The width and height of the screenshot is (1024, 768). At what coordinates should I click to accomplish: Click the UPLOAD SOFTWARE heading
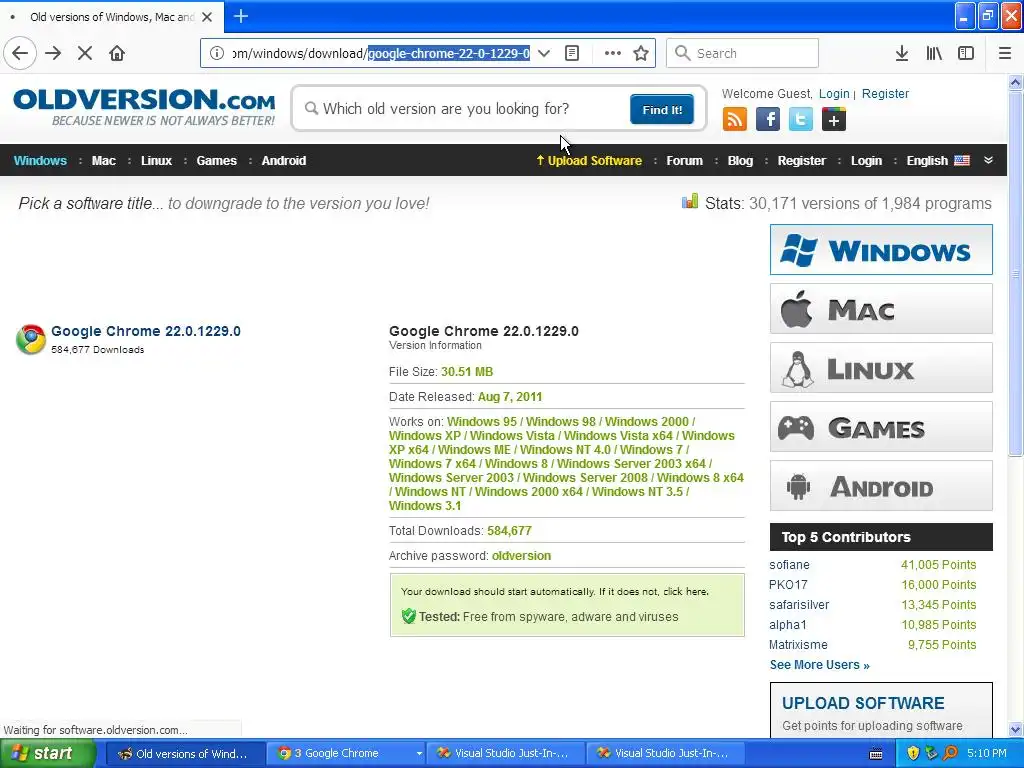(x=863, y=703)
